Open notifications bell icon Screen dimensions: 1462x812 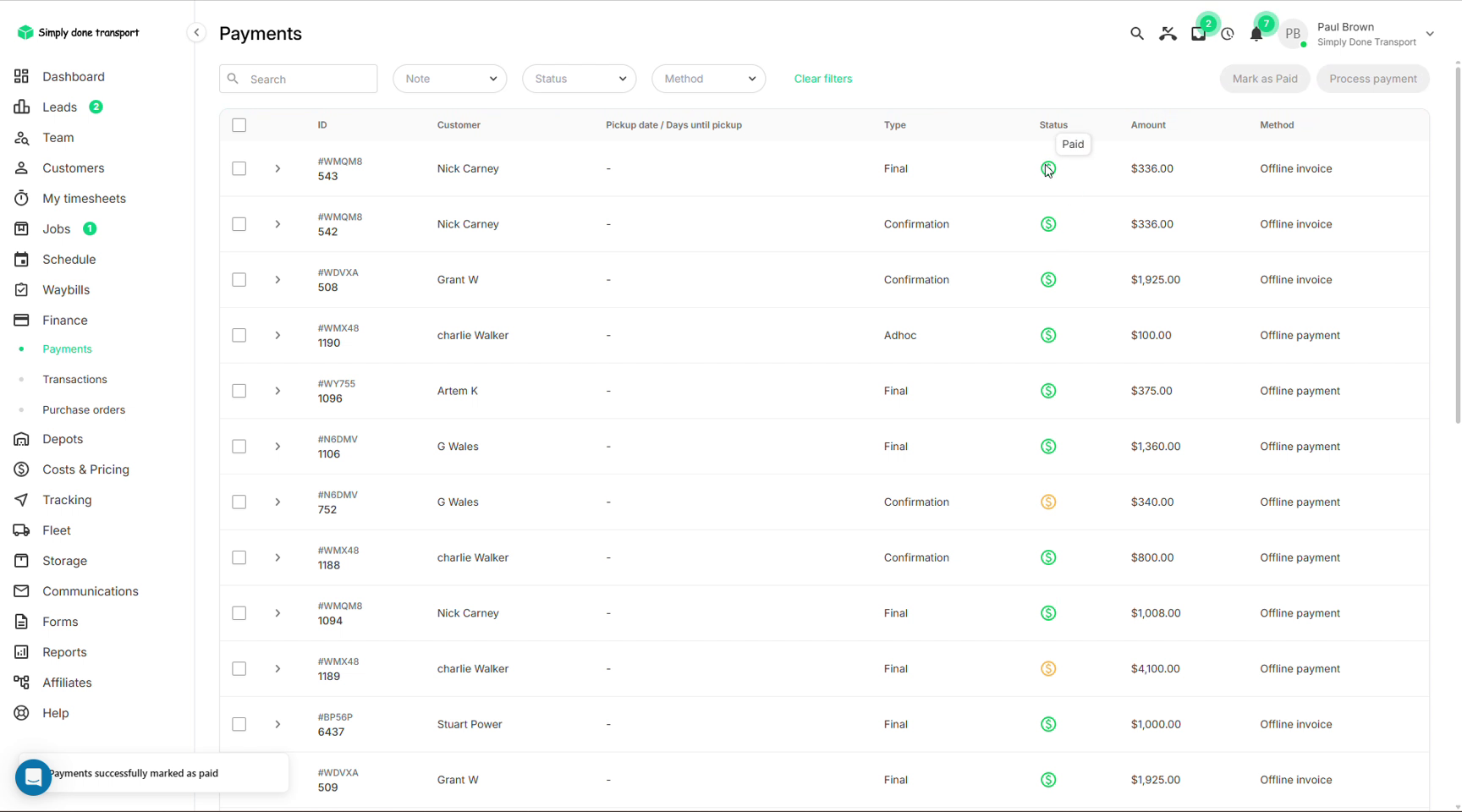1256,34
